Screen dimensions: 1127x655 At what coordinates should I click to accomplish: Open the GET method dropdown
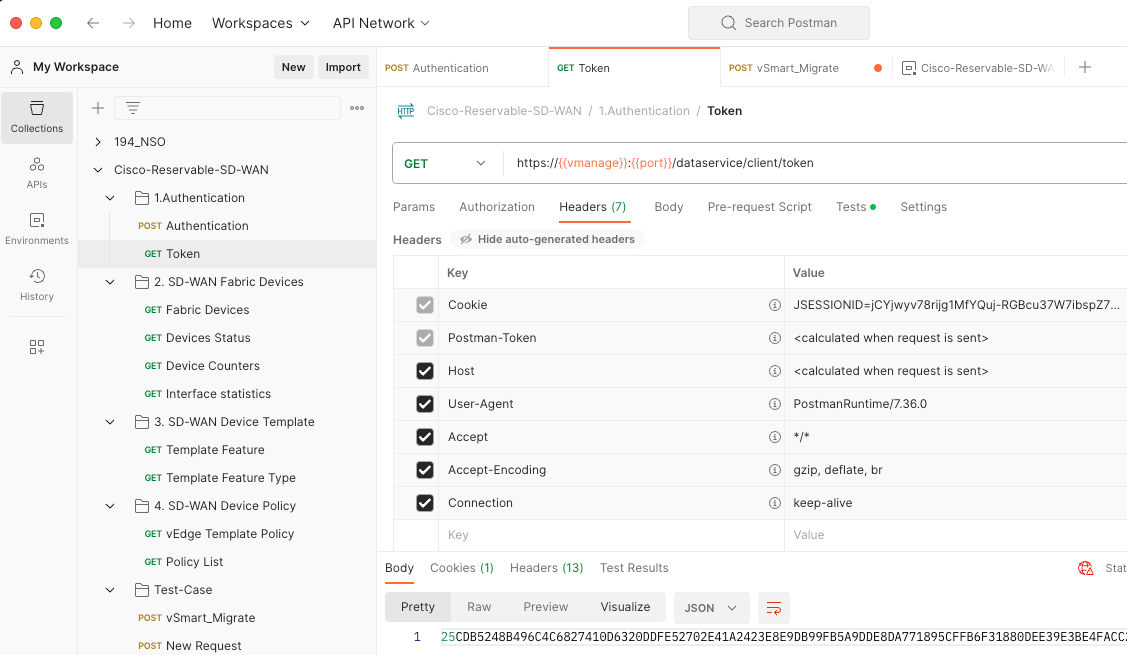(446, 163)
